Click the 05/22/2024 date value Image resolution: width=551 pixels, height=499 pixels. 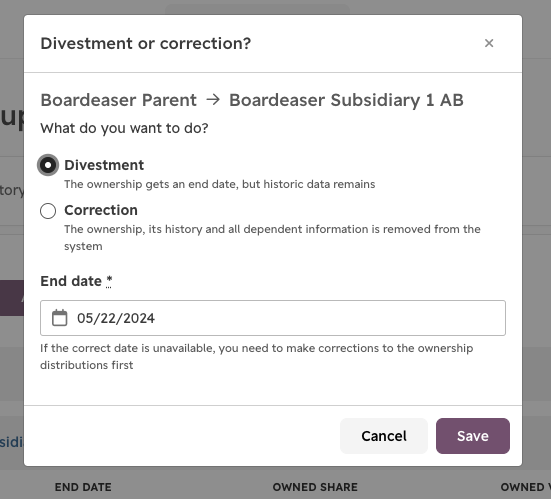coord(116,318)
